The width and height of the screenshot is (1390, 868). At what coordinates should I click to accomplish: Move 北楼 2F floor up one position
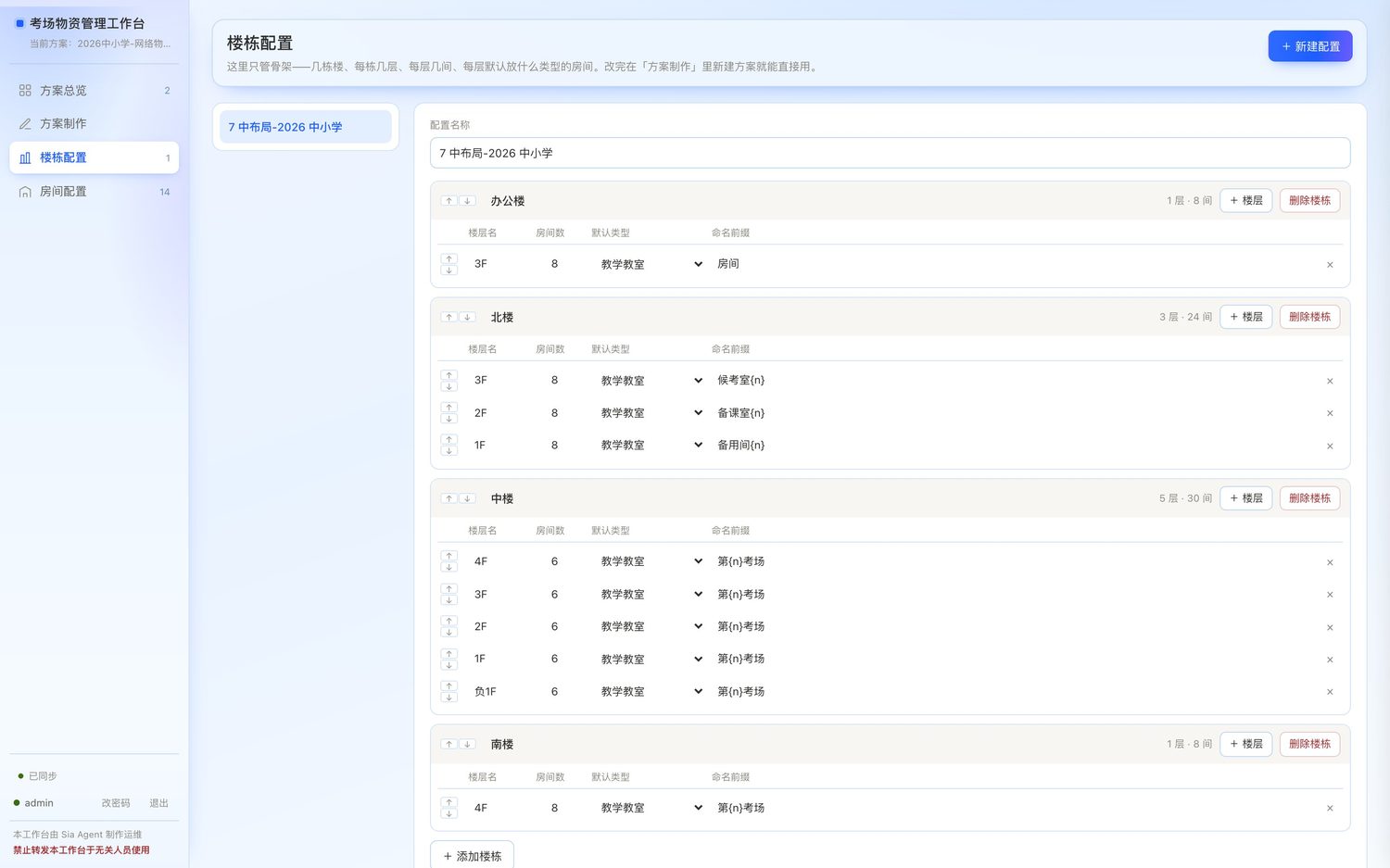pos(449,408)
